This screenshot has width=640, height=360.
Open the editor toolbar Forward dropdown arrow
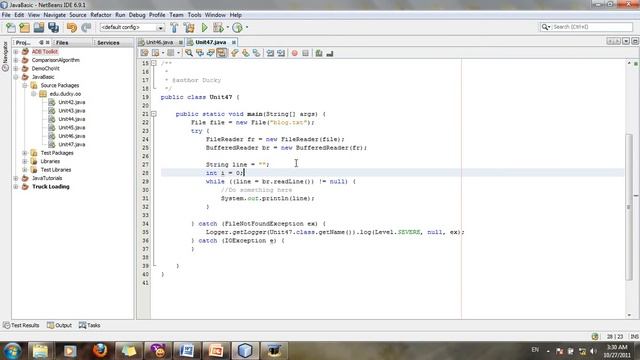(x=178, y=53)
